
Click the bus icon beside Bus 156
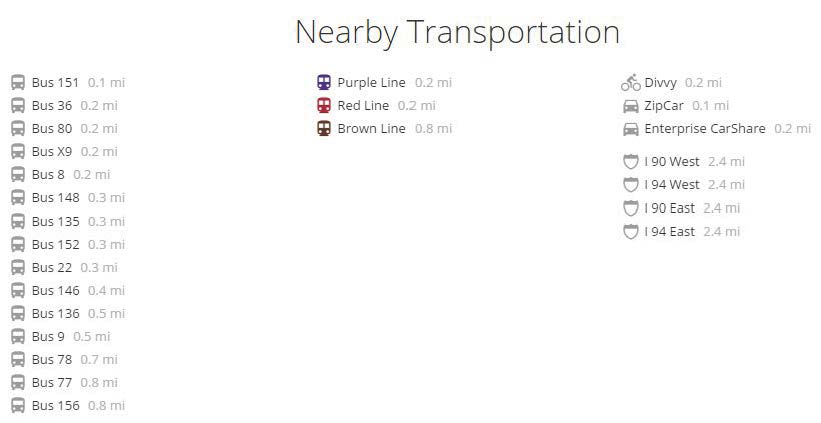coord(18,405)
